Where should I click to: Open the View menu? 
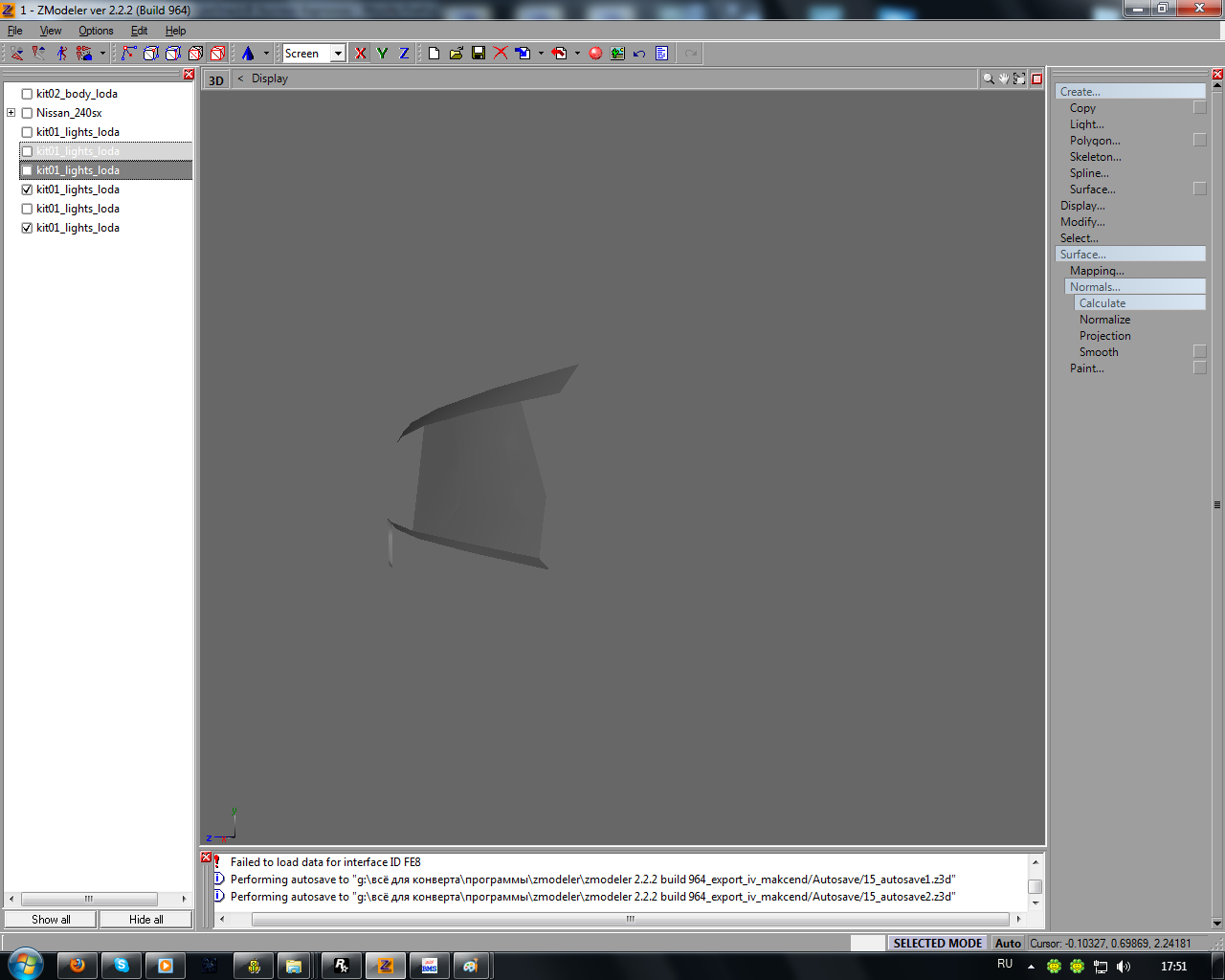pyautogui.click(x=51, y=31)
